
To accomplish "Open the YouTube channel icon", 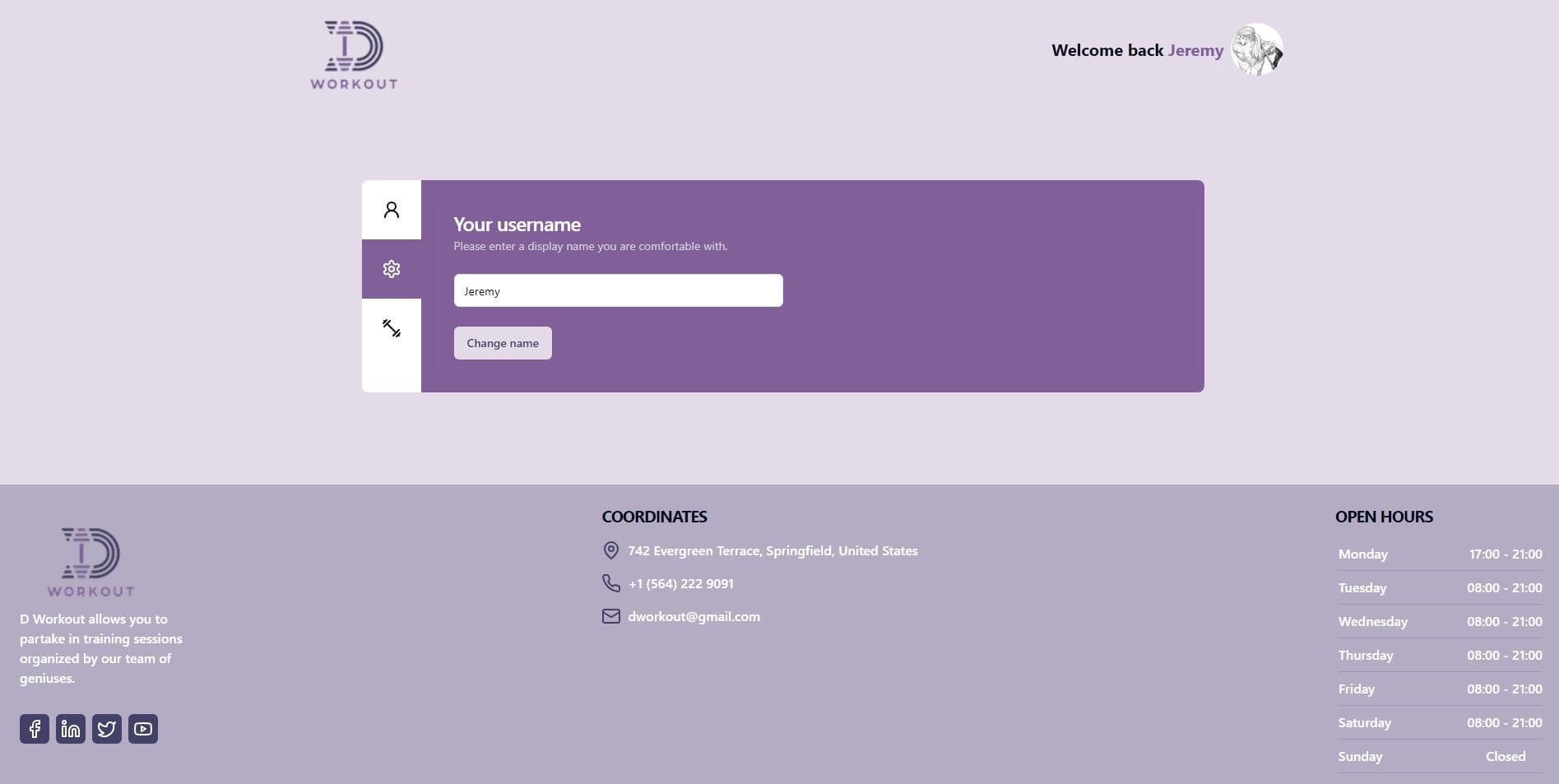I will 143,728.
